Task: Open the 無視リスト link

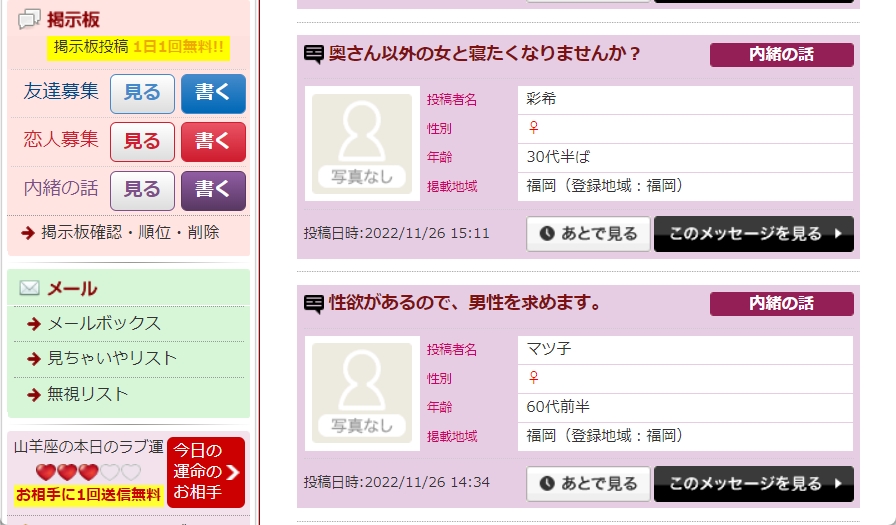Action: [88, 394]
